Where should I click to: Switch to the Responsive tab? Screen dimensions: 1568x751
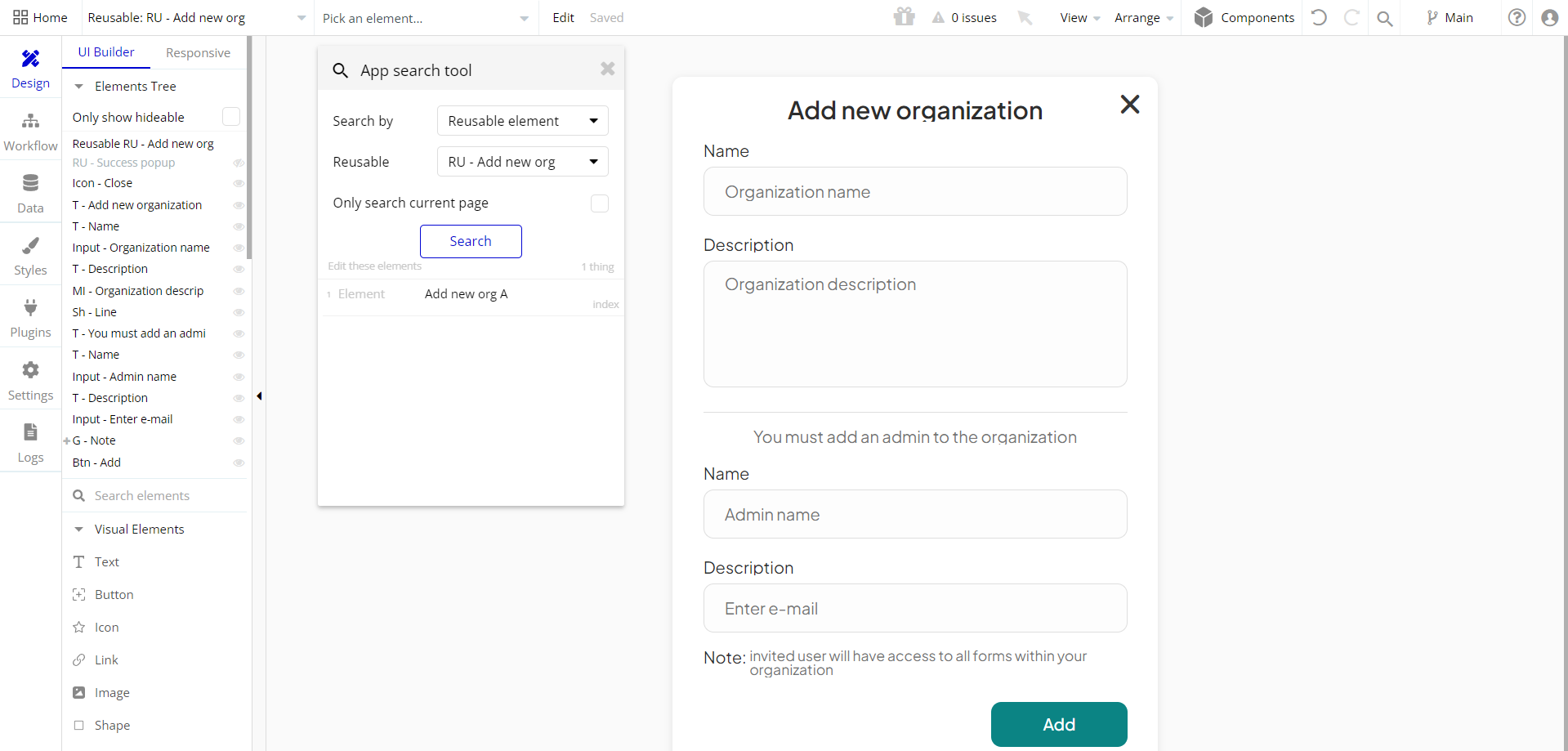pos(198,53)
